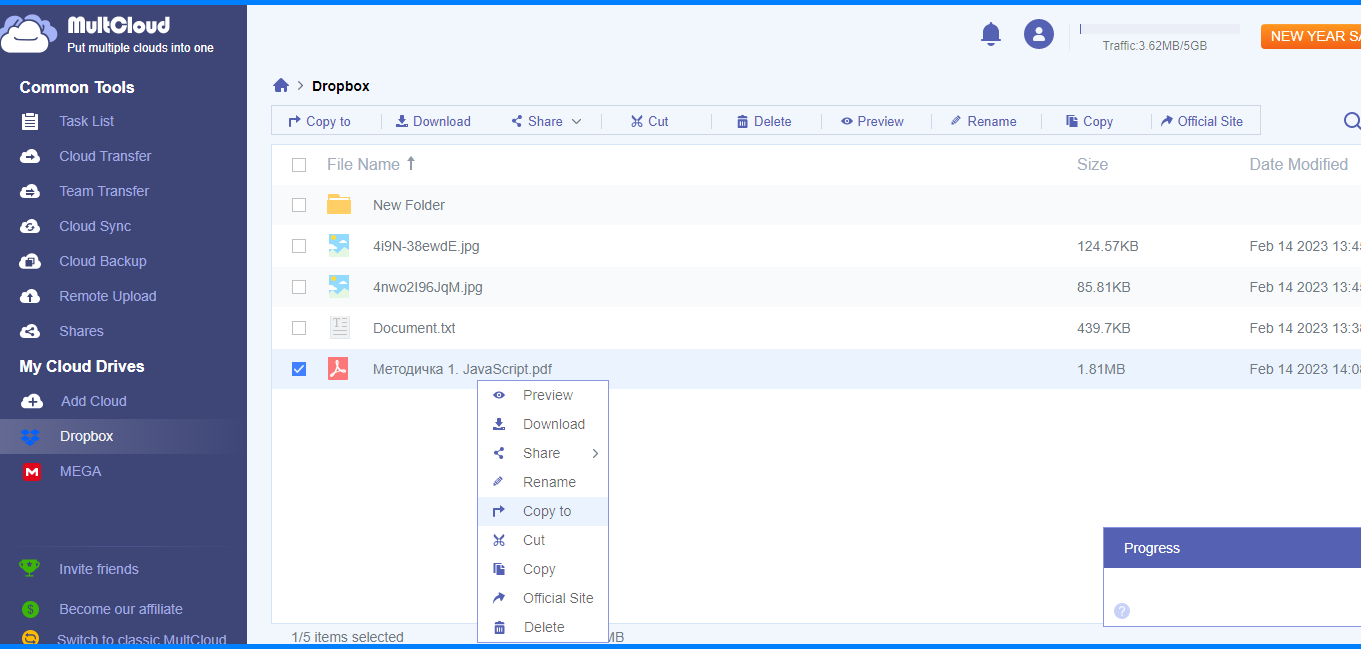Click the text file icon for Document.txt
Viewport: 1361px width, 649px height.
click(x=339, y=328)
